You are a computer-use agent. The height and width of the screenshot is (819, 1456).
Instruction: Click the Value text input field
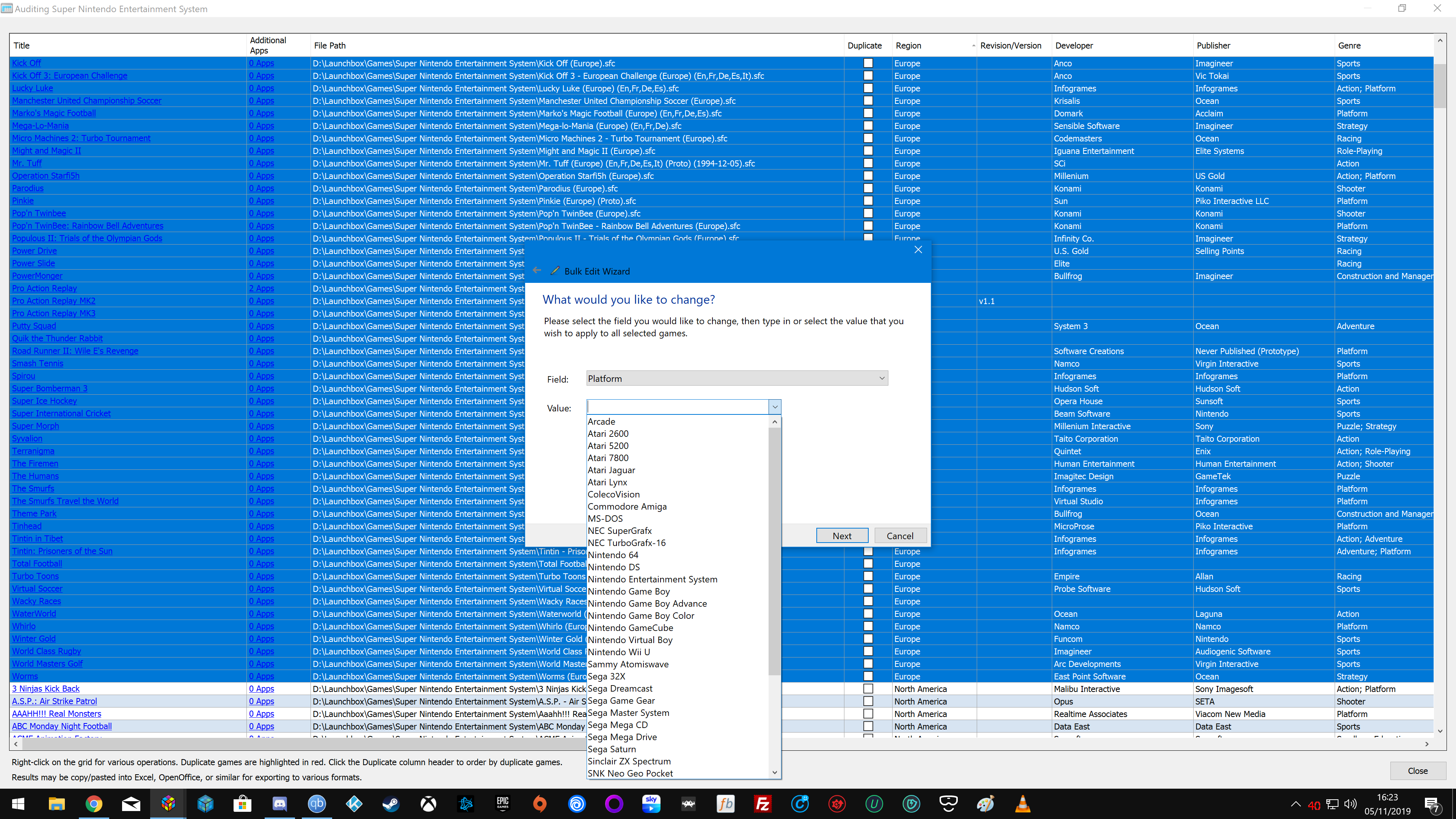point(678,407)
